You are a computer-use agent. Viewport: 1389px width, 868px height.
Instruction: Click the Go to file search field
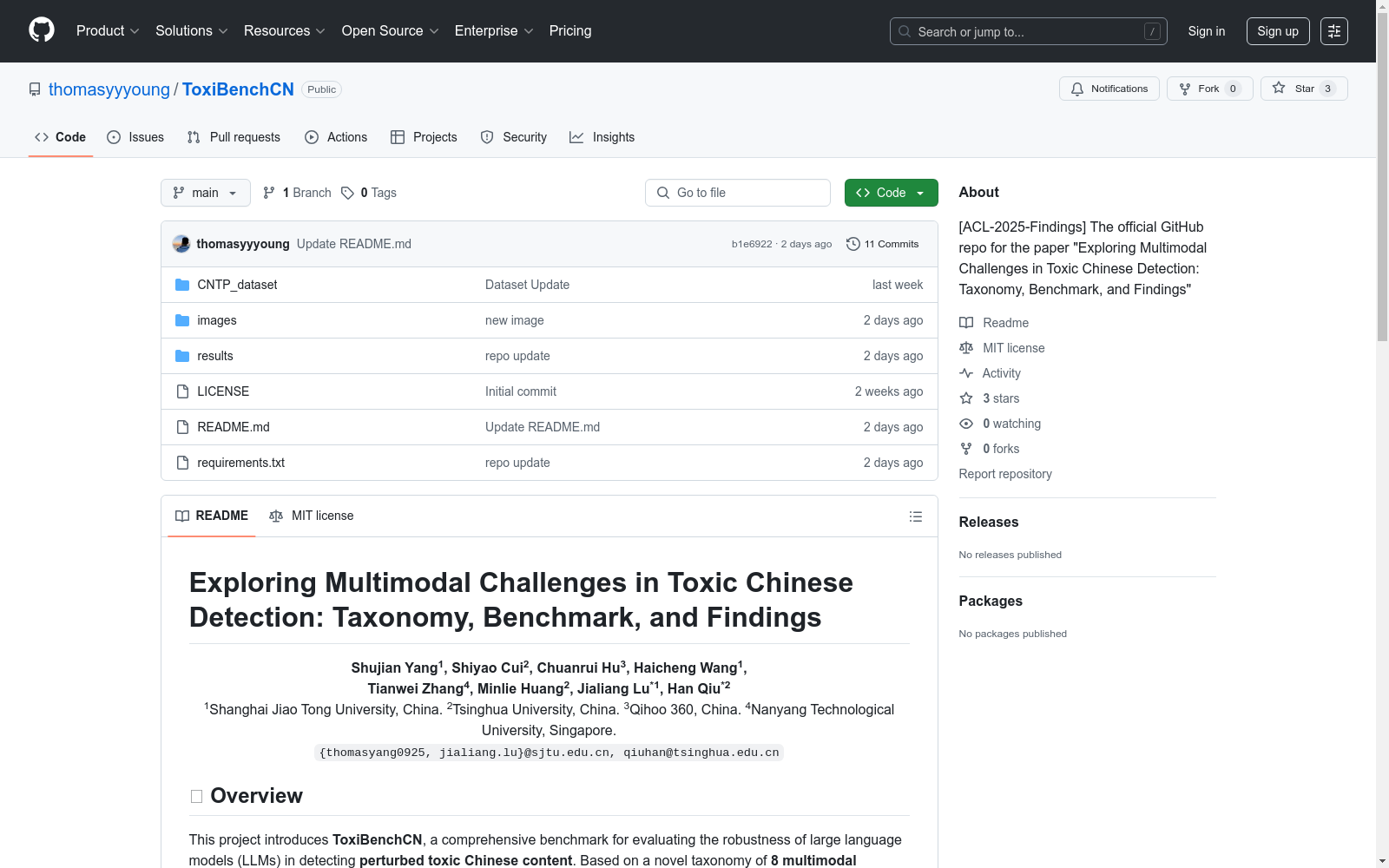coord(738,193)
